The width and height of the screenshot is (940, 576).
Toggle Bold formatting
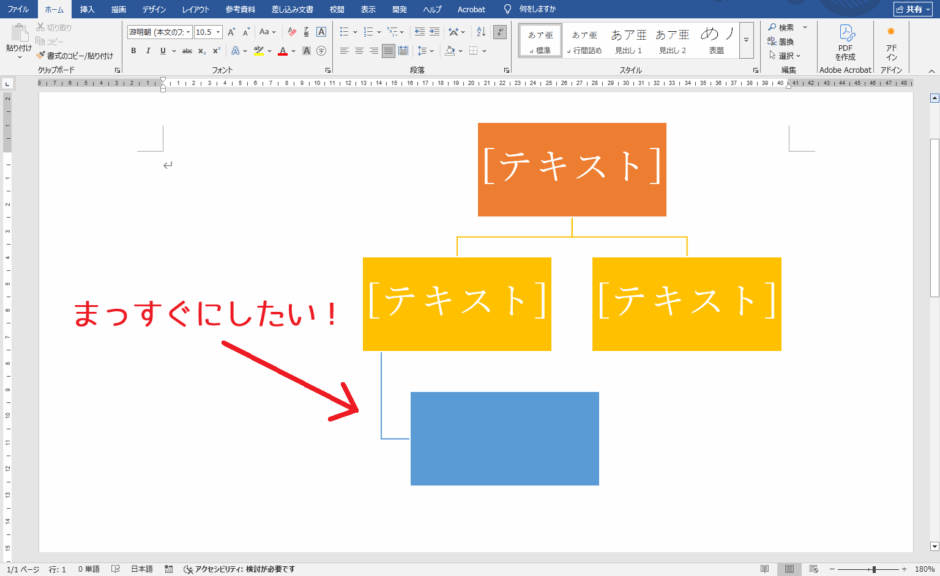click(x=133, y=51)
